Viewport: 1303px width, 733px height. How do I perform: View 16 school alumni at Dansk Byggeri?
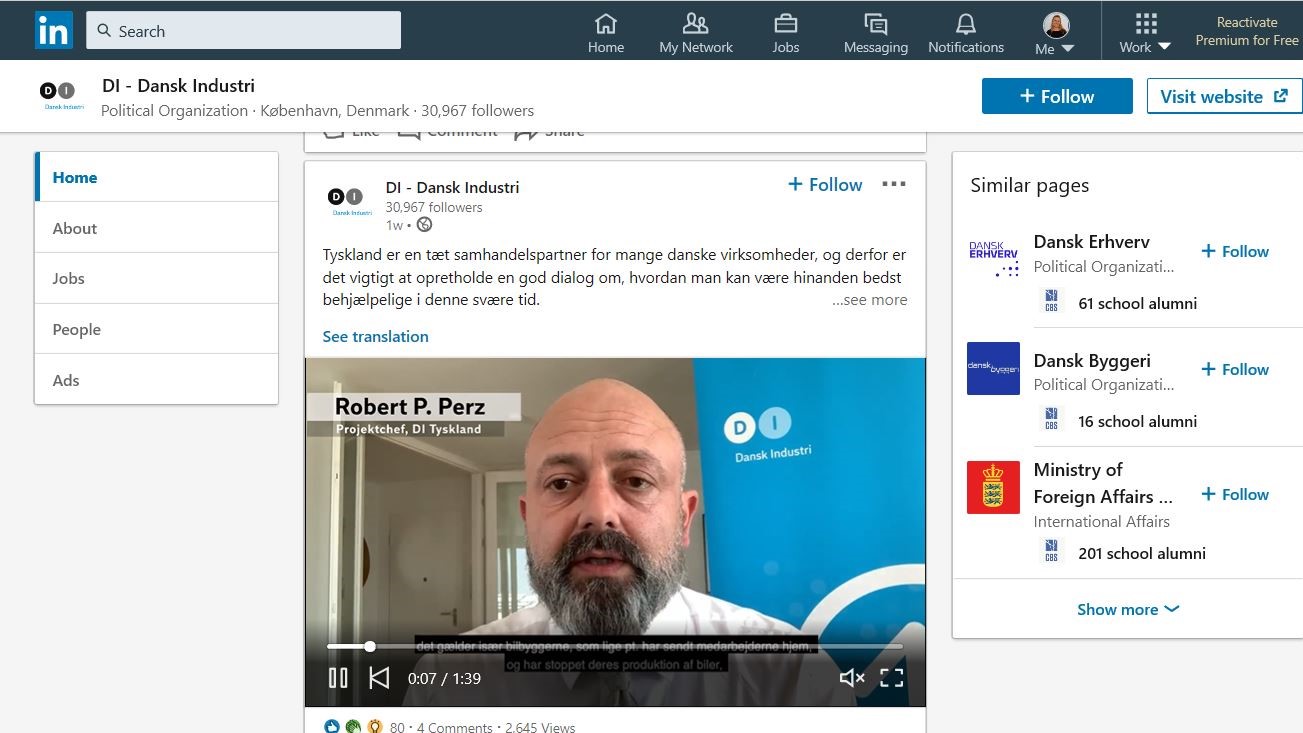pyautogui.click(x=1137, y=421)
